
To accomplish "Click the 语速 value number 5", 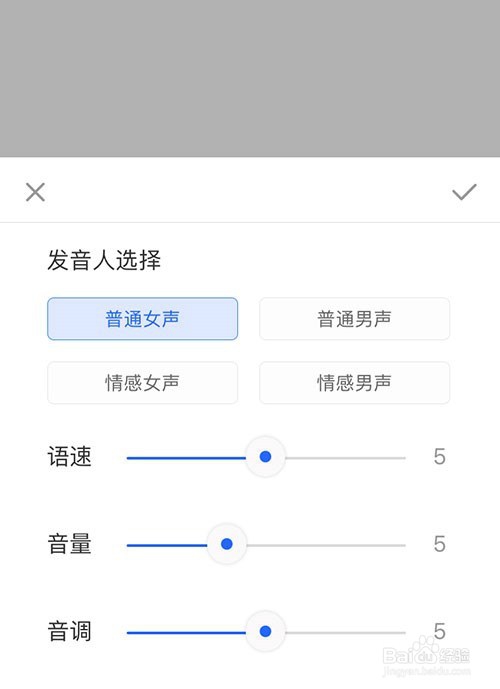I will point(439,457).
